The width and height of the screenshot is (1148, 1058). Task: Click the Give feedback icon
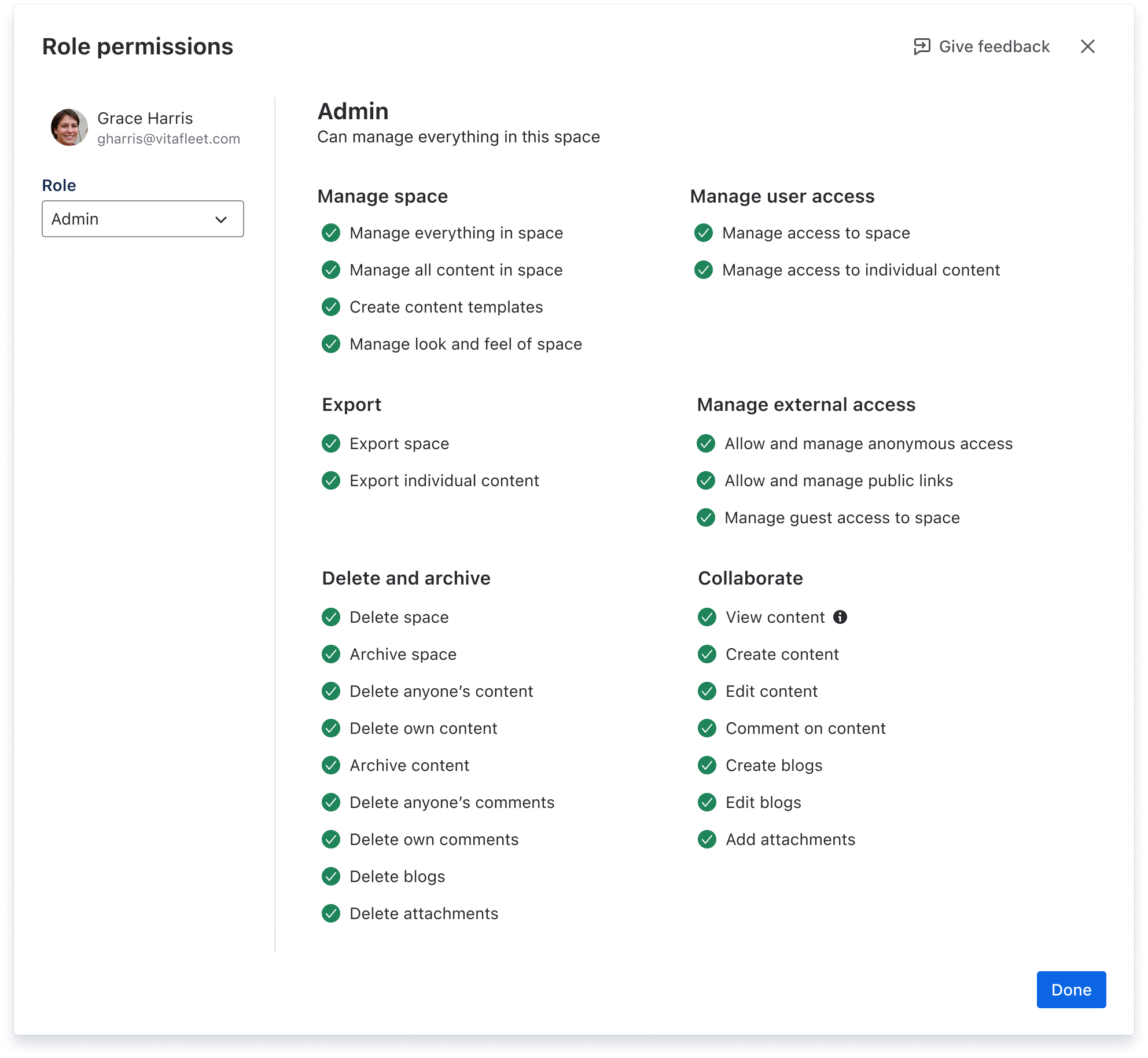pyautogui.click(x=921, y=46)
